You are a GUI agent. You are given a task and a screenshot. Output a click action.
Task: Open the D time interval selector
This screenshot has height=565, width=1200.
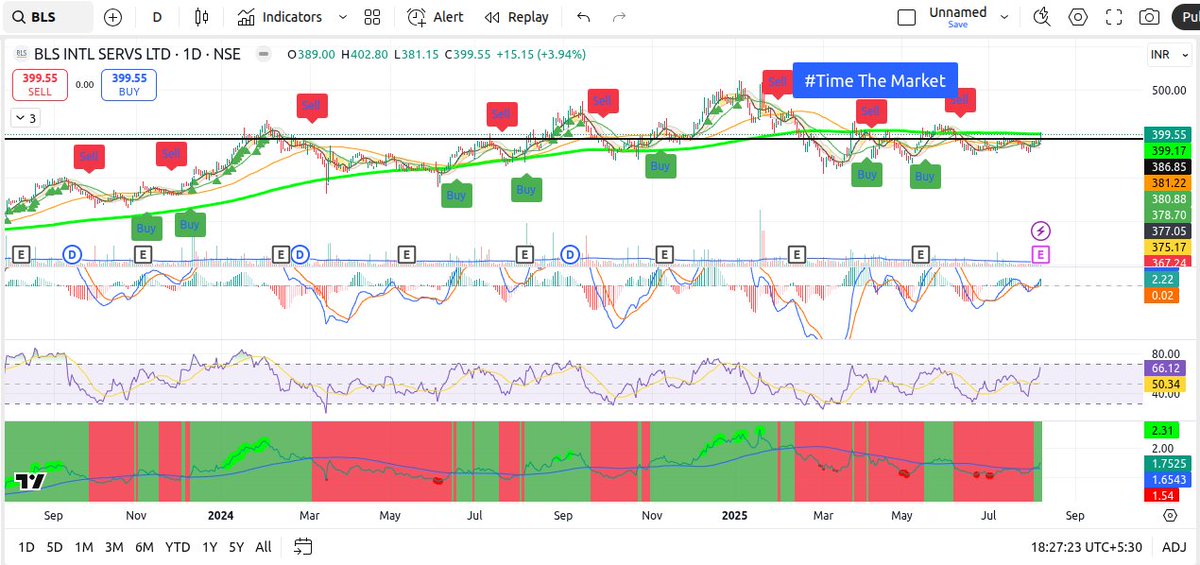click(x=157, y=17)
